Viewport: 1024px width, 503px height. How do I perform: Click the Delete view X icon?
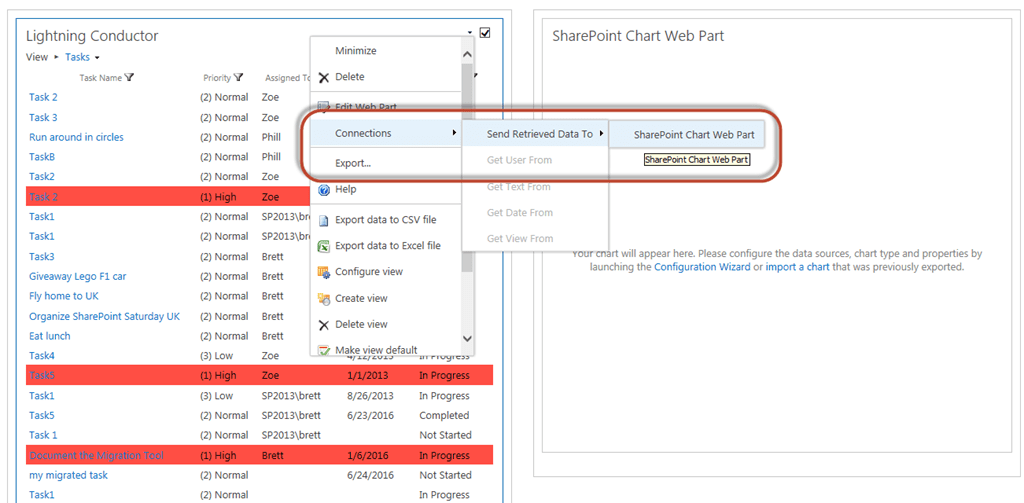323,325
